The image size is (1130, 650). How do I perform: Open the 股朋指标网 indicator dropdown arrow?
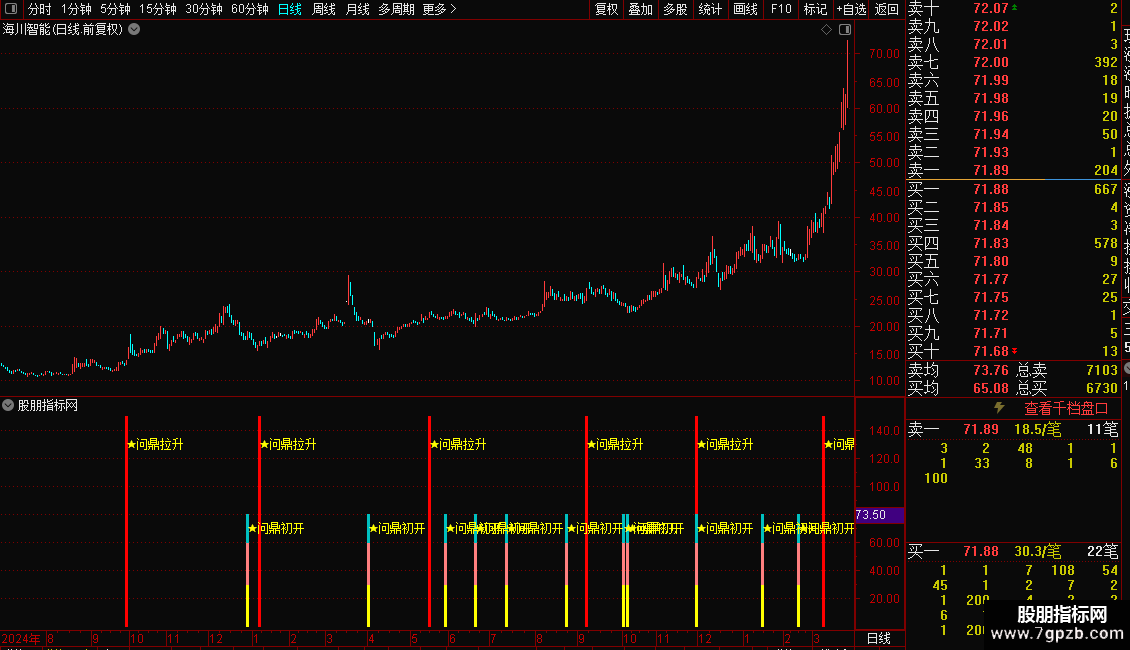pos(8,405)
